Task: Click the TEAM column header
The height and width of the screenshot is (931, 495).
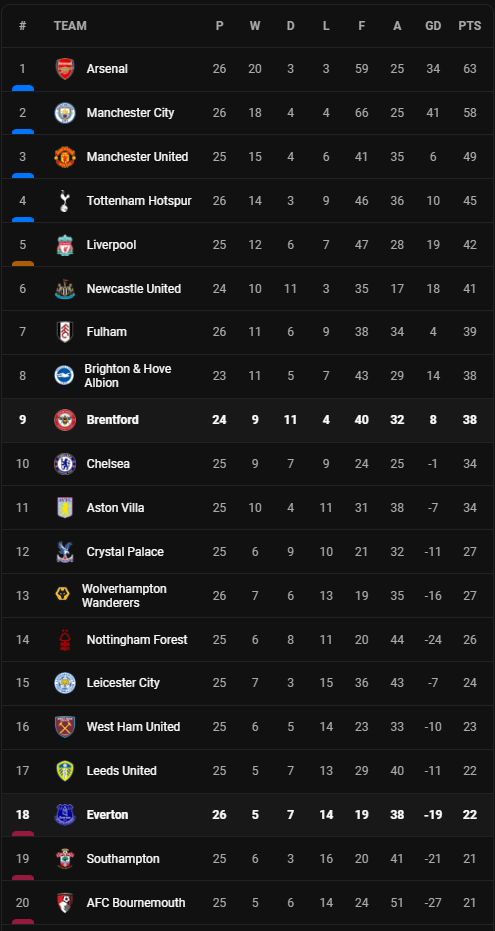Action: (x=70, y=26)
